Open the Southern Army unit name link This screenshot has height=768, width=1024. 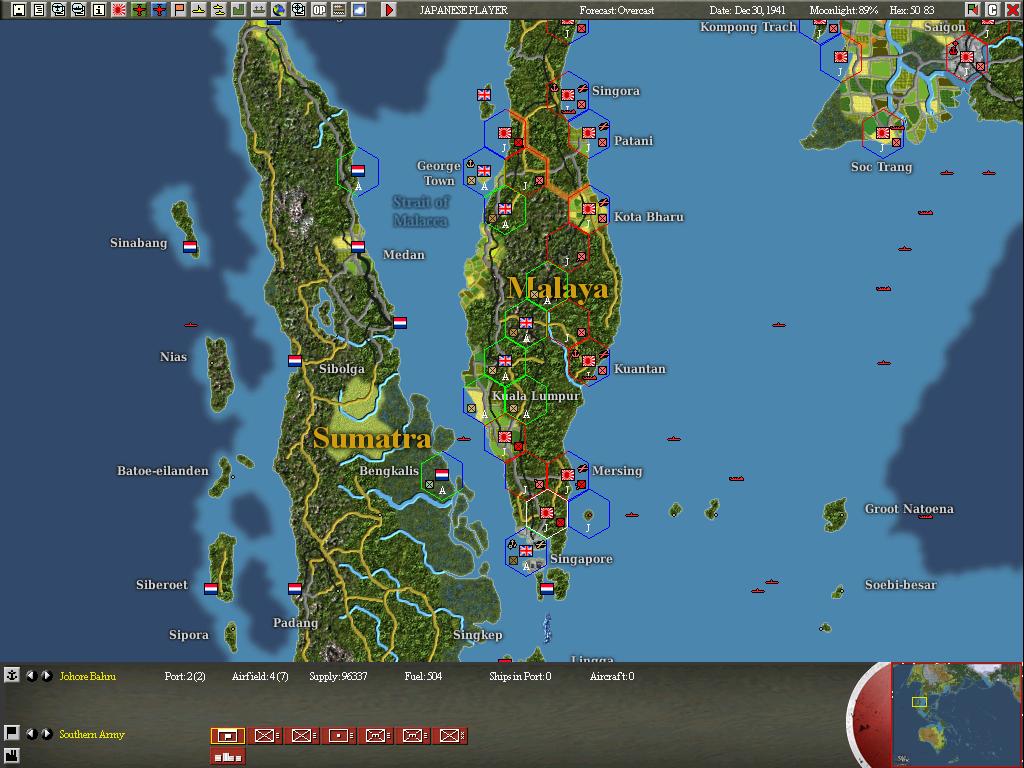pyautogui.click(x=91, y=734)
